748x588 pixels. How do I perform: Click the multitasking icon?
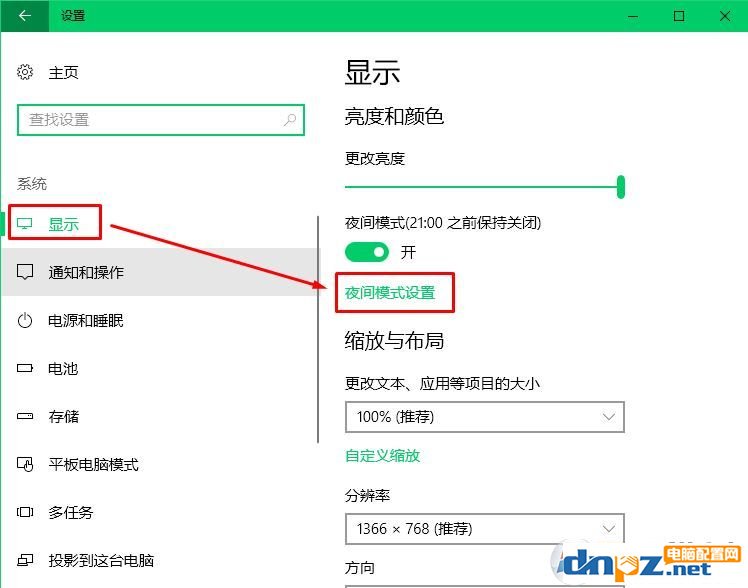click(25, 512)
